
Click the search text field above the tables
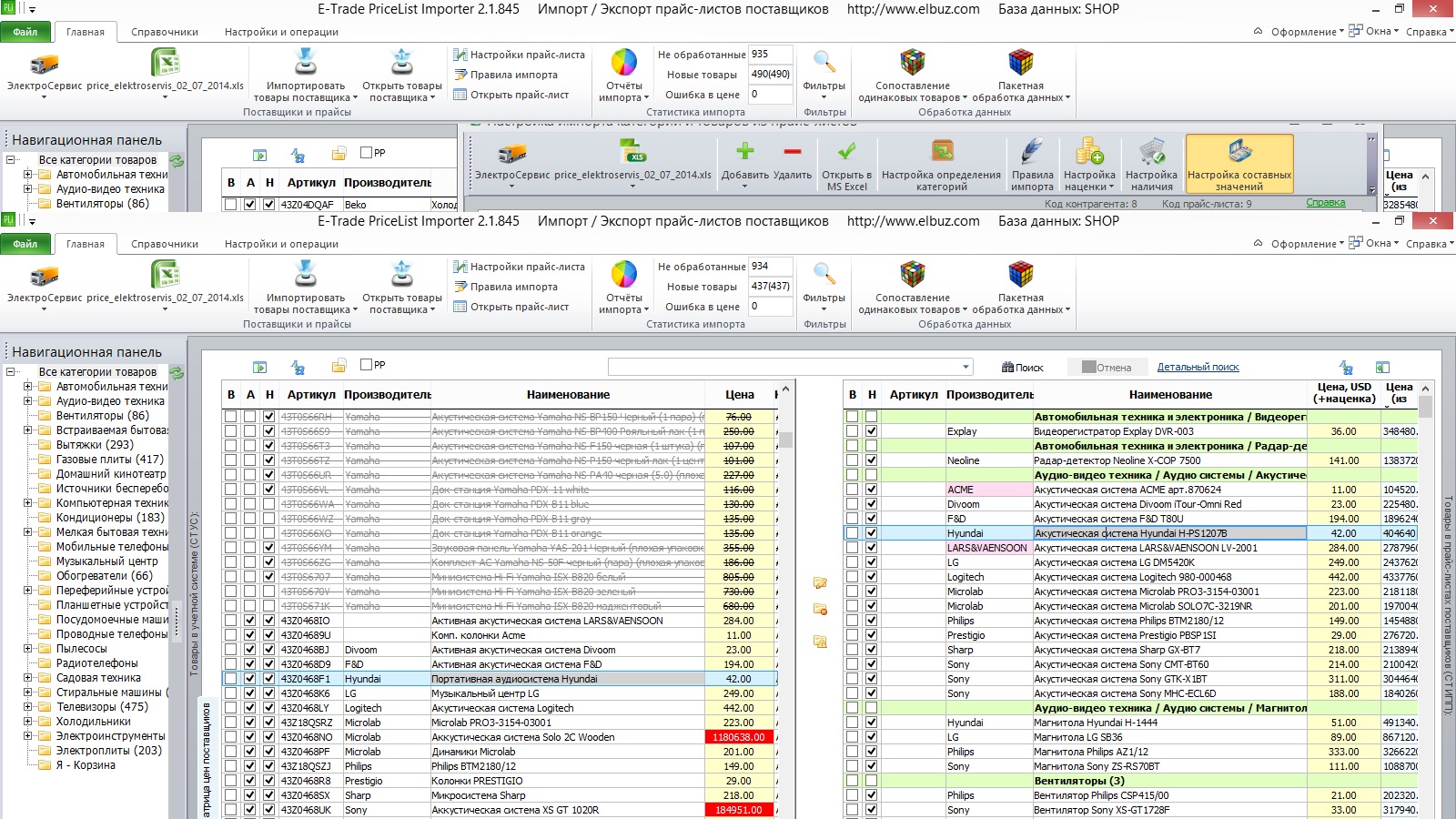click(x=784, y=368)
